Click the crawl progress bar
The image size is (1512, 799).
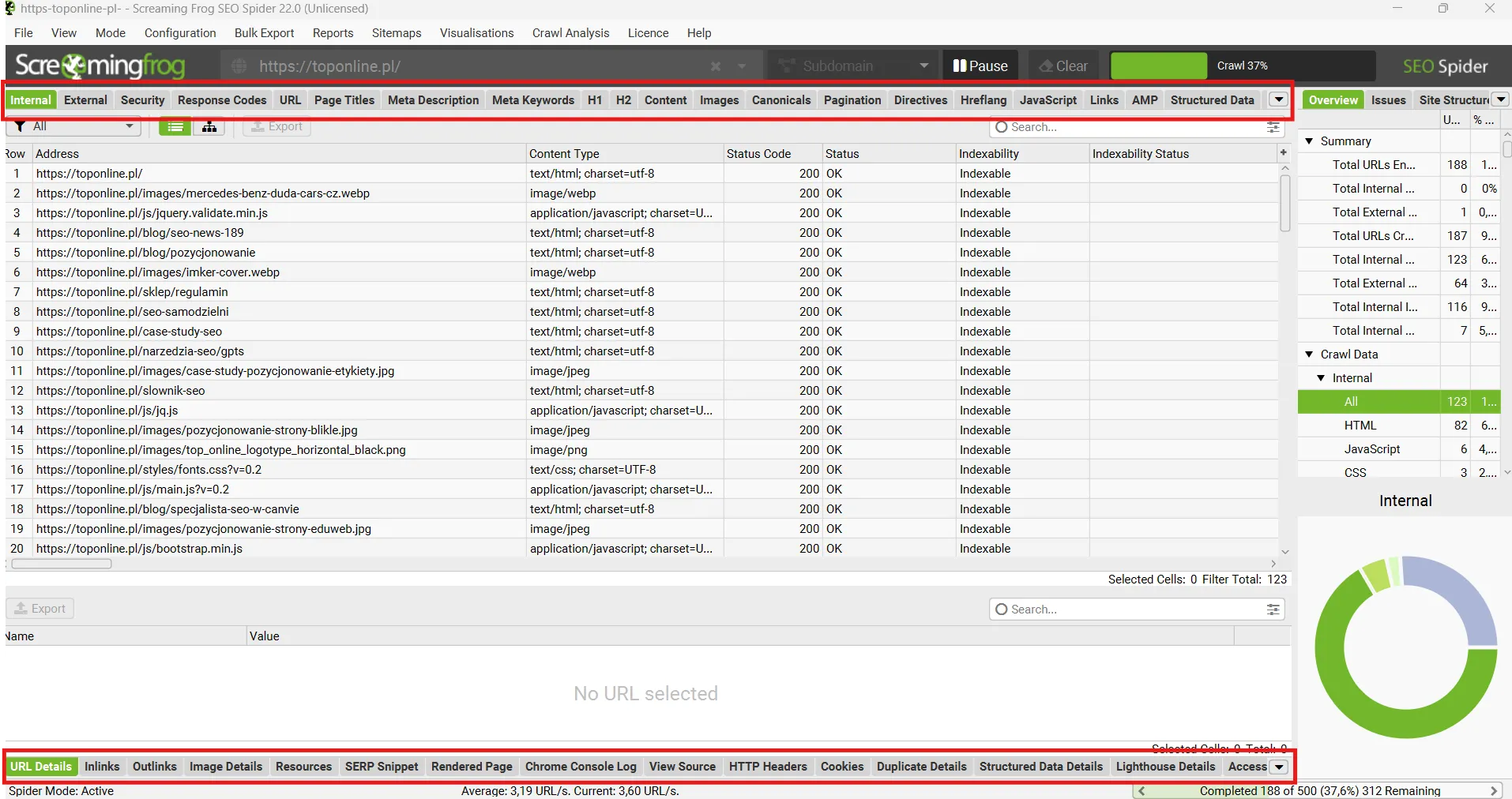[x=1242, y=66]
